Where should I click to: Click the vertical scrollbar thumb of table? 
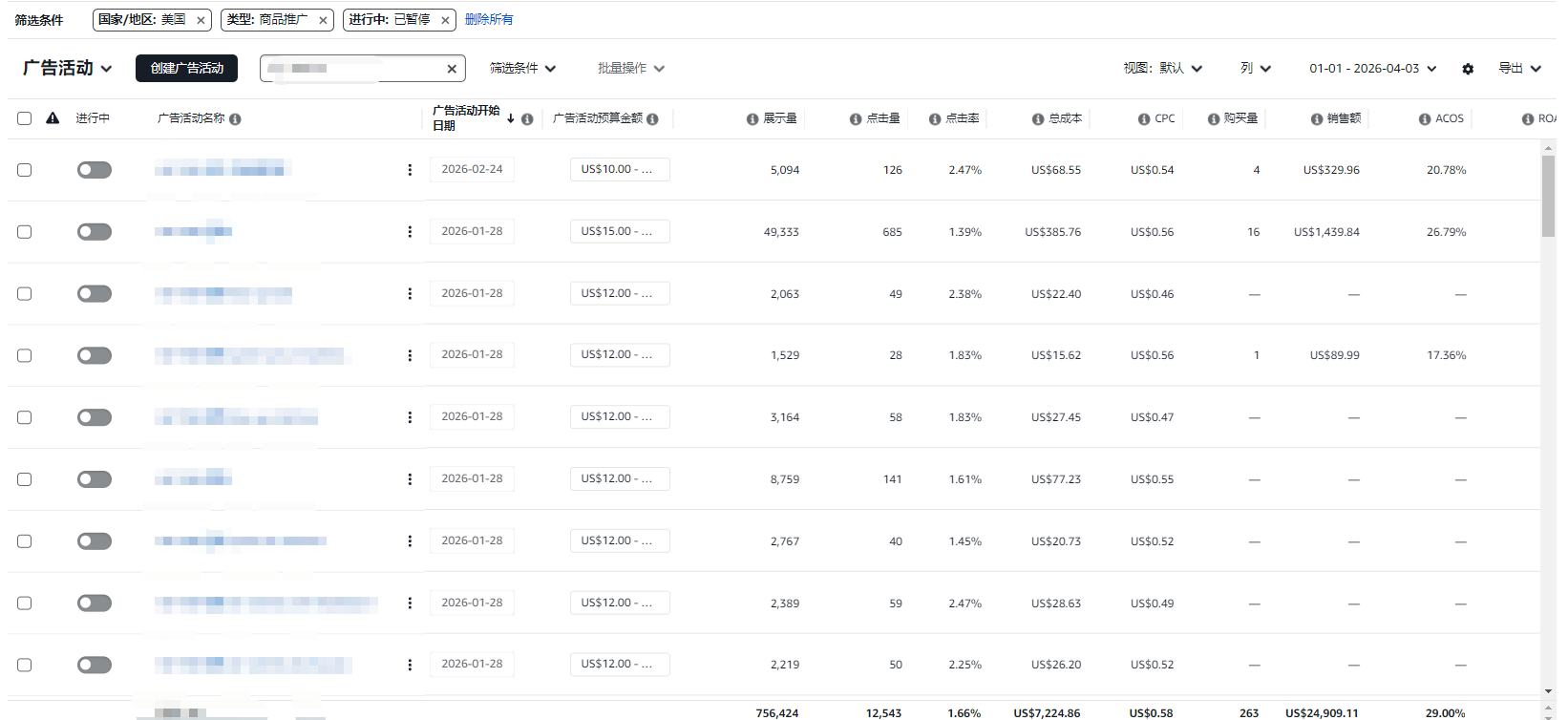1548,196
